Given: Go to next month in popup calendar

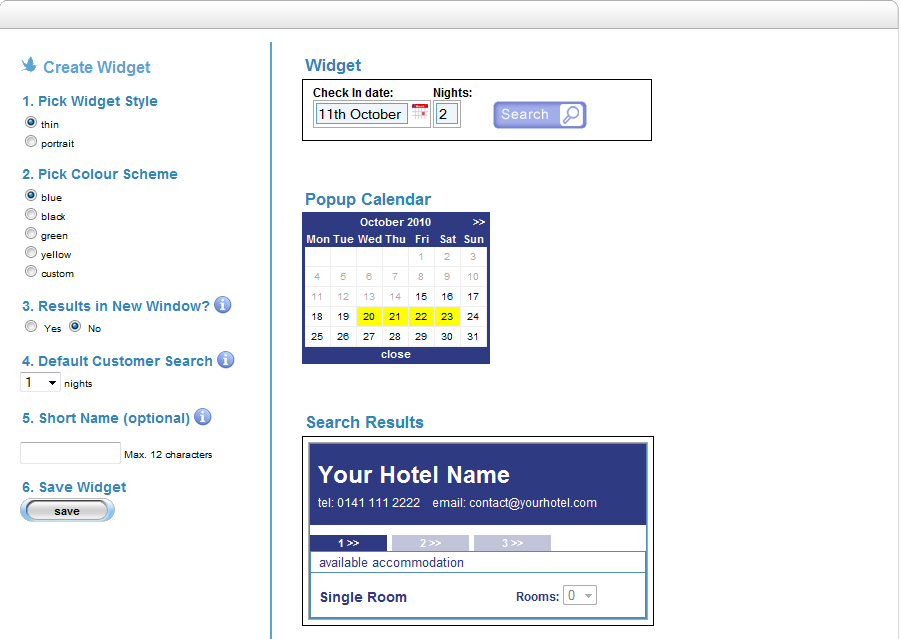Looking at the screenshot, I should 479,222.
